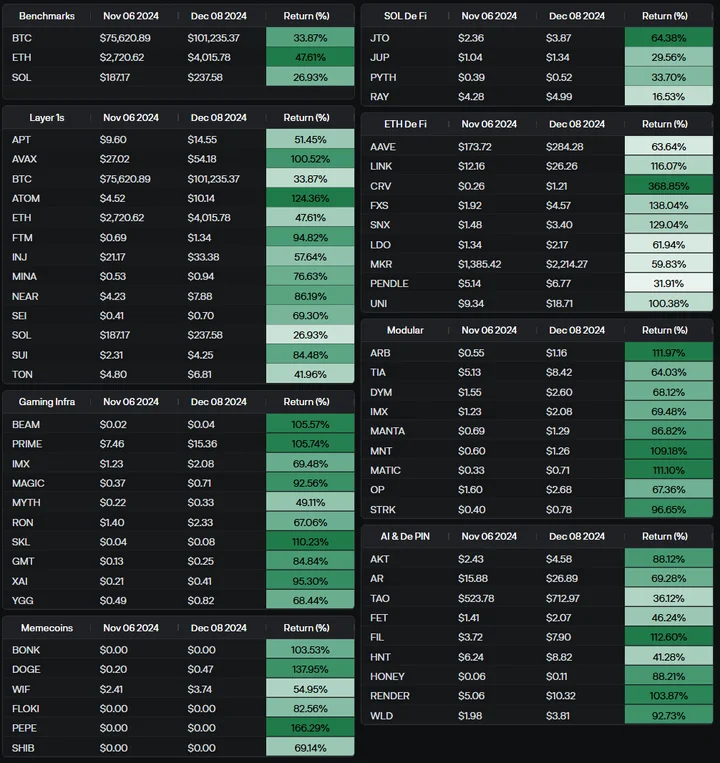The image size is (720, 763).
Task: Select LINK return value 116.07%
Action: point(668,166)
